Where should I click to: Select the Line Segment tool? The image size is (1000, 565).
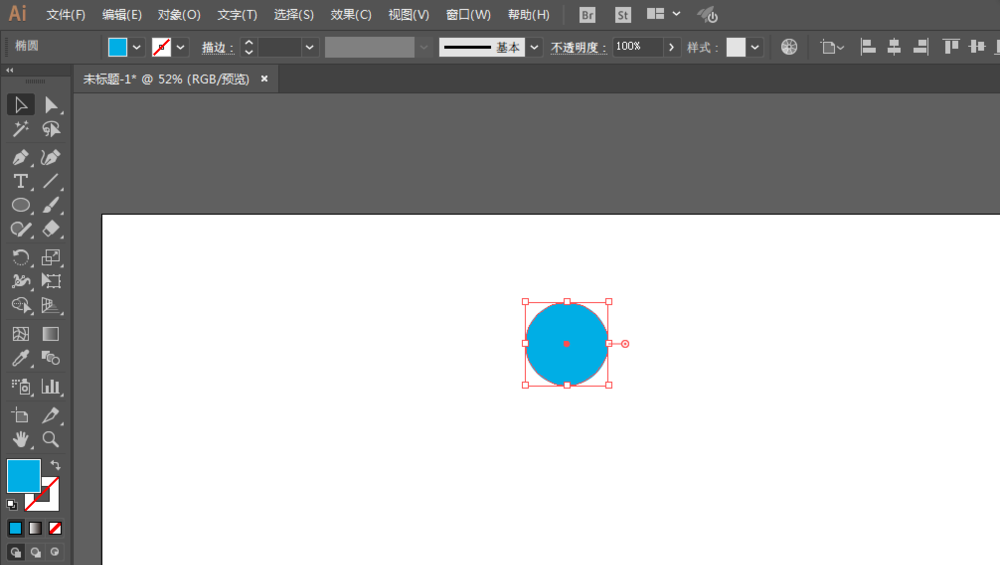click(51, 181)
